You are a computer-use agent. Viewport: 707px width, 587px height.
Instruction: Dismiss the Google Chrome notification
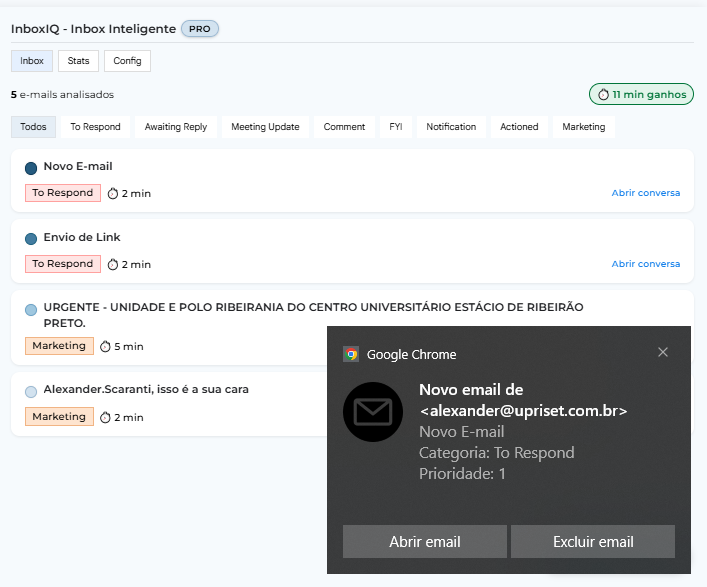point(663,352)
